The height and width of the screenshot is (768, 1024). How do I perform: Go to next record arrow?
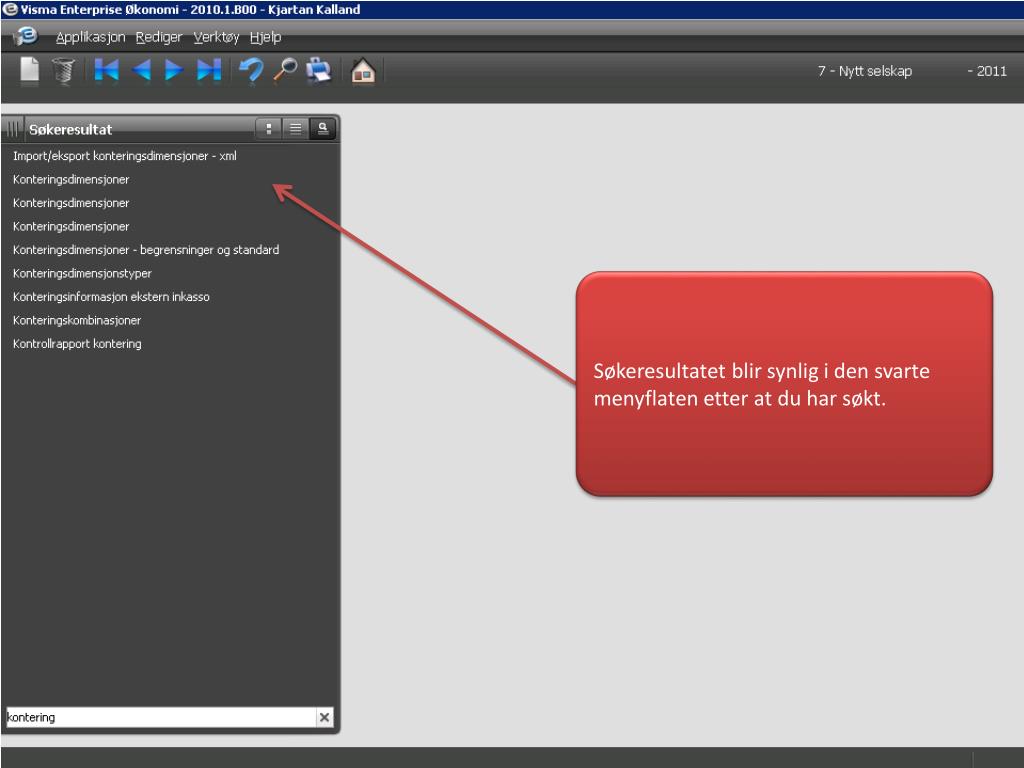[x=174, y=70]
